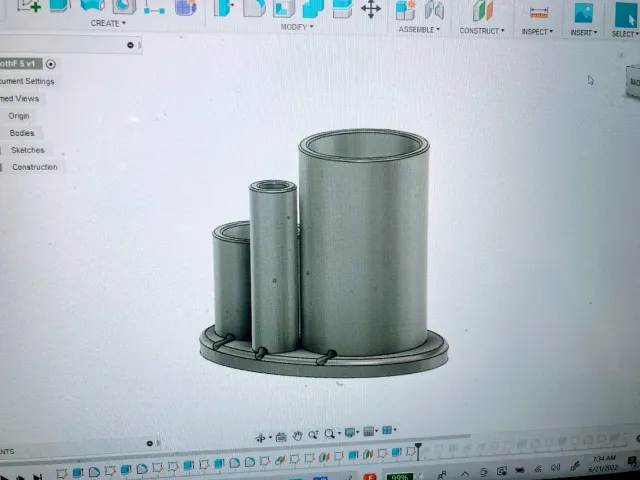Open Display Settings monitor icon

(x=350, y=432)
